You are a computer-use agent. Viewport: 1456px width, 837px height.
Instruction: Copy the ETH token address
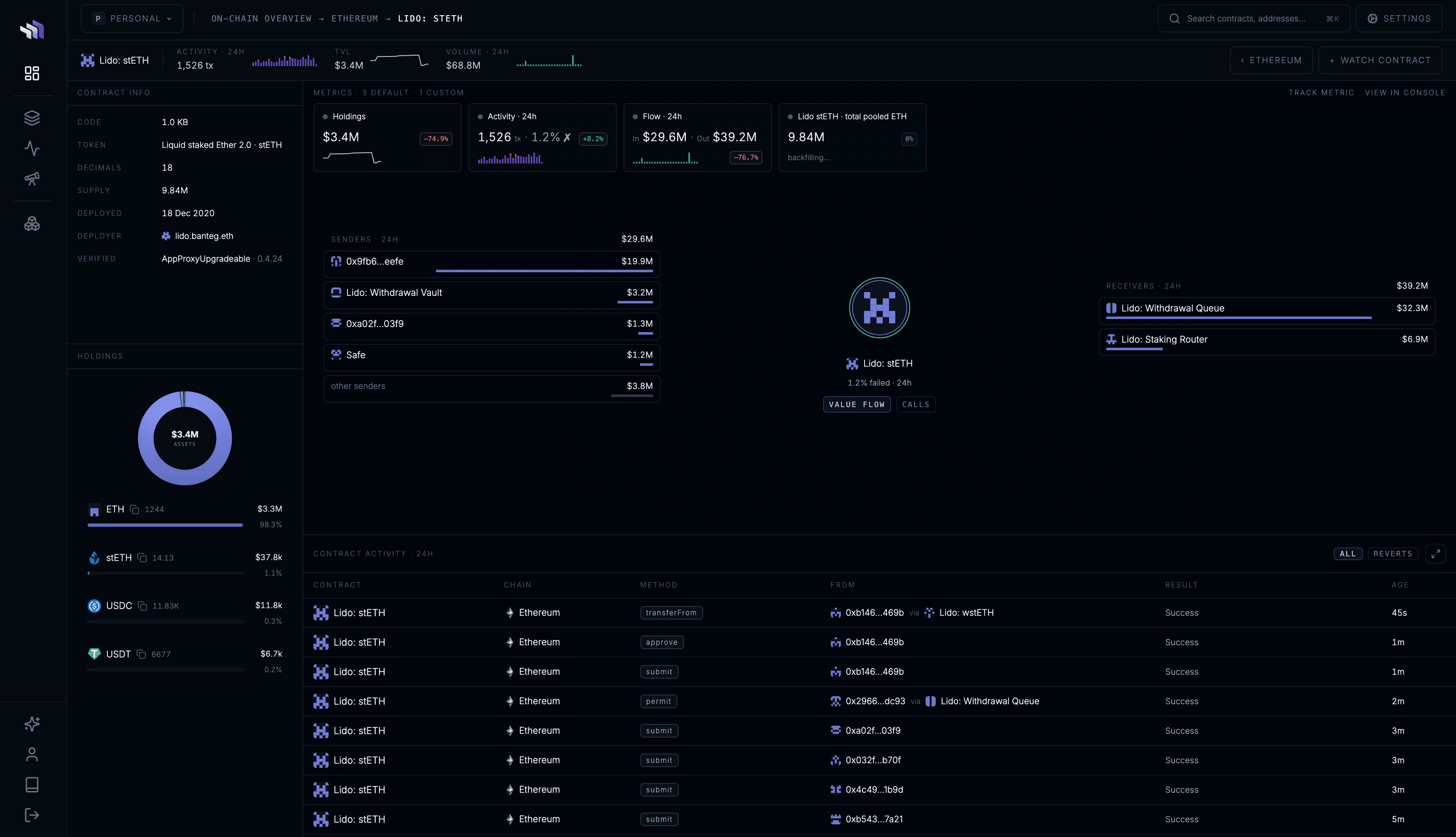click(134, 510)
